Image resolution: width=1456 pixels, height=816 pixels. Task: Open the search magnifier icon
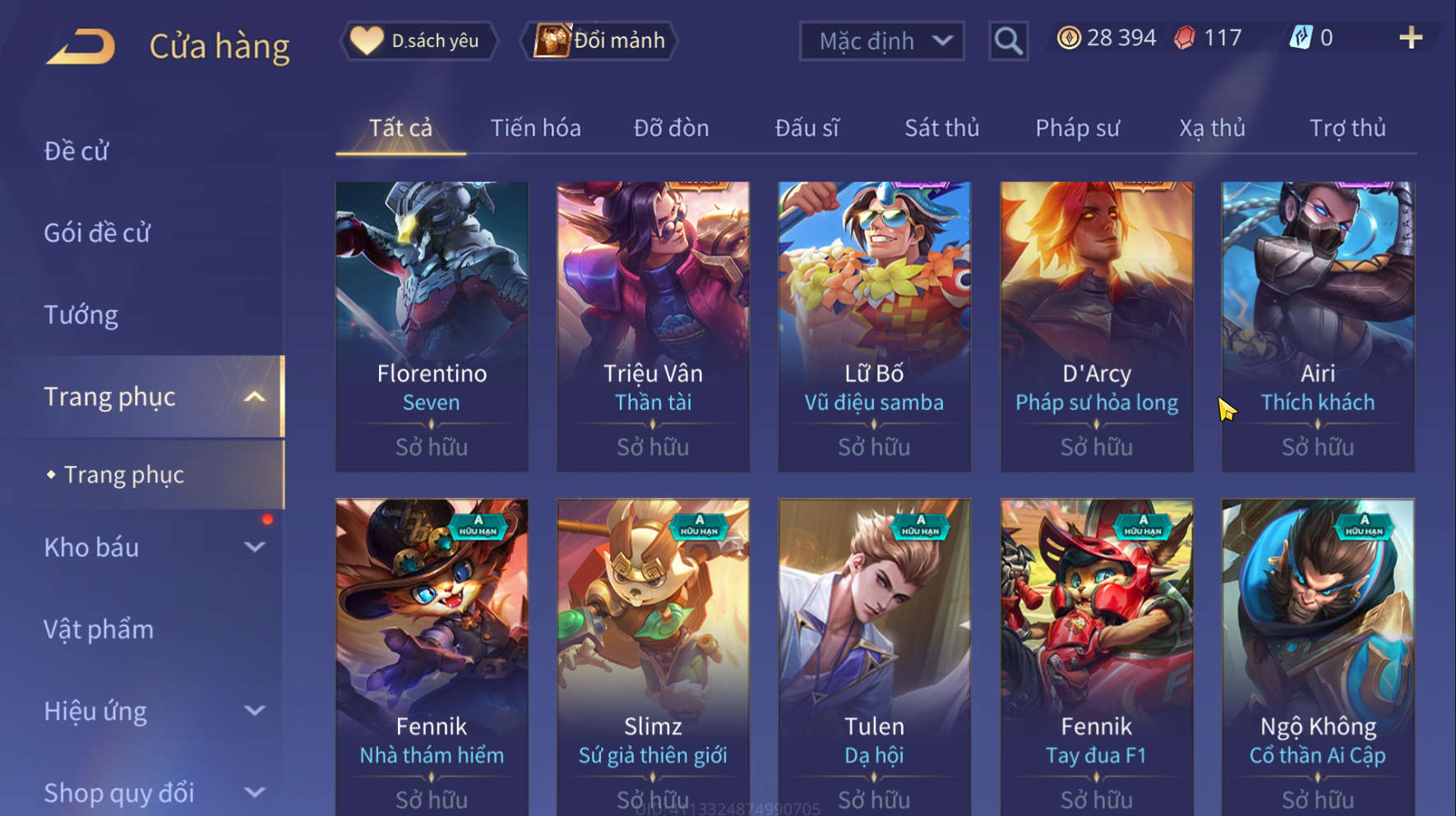(1008, 40)
